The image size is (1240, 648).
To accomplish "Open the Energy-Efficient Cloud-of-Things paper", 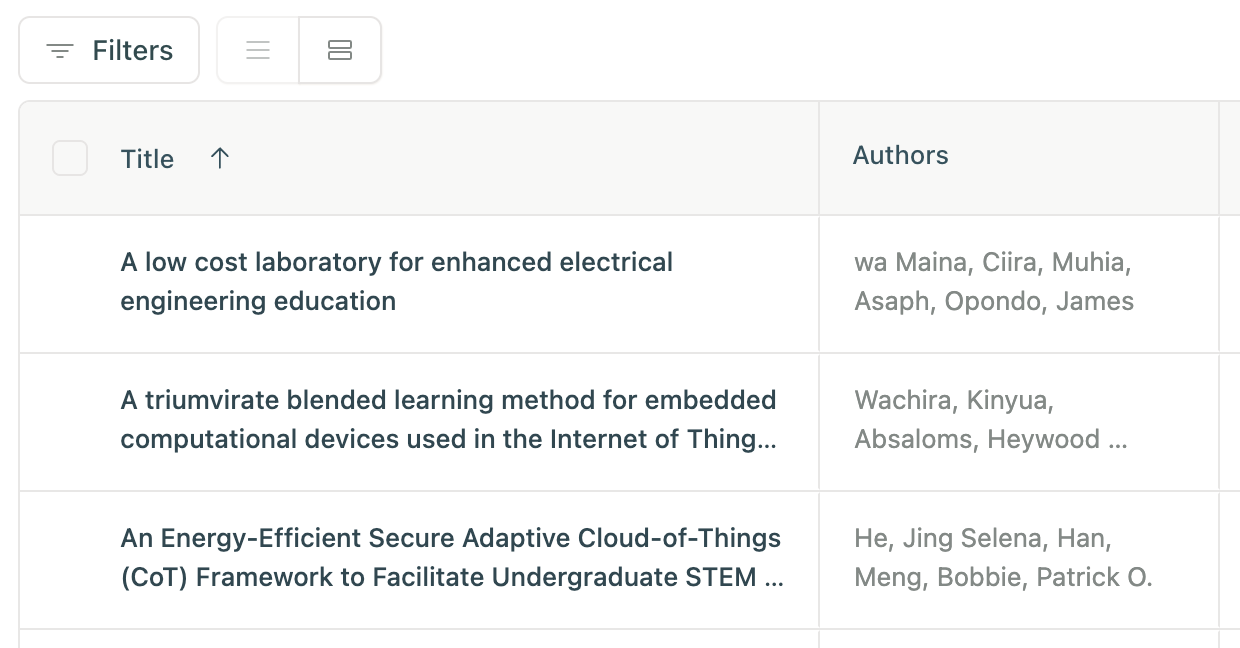I will point(452,557).
